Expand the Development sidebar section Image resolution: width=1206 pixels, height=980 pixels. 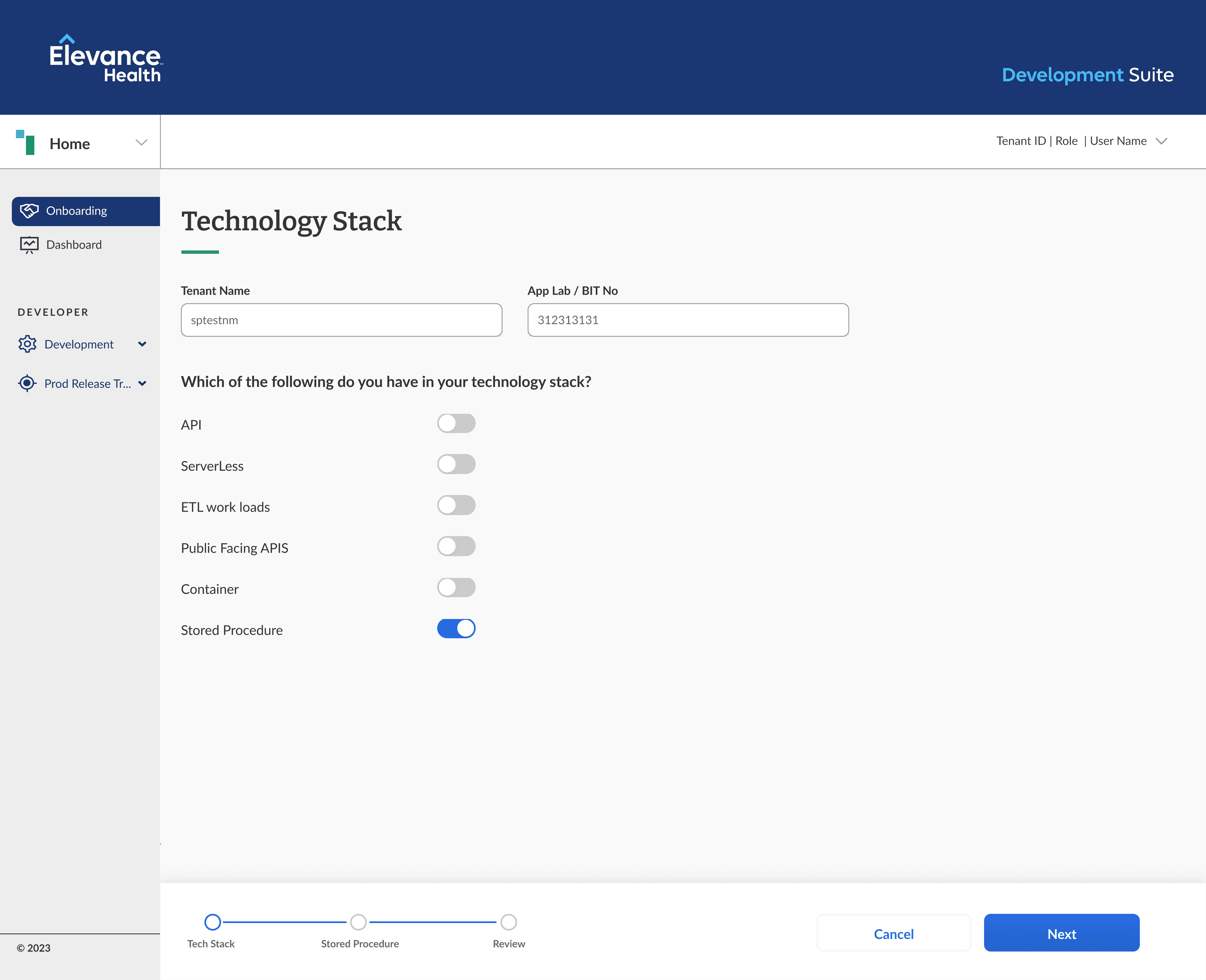(142, 344)
